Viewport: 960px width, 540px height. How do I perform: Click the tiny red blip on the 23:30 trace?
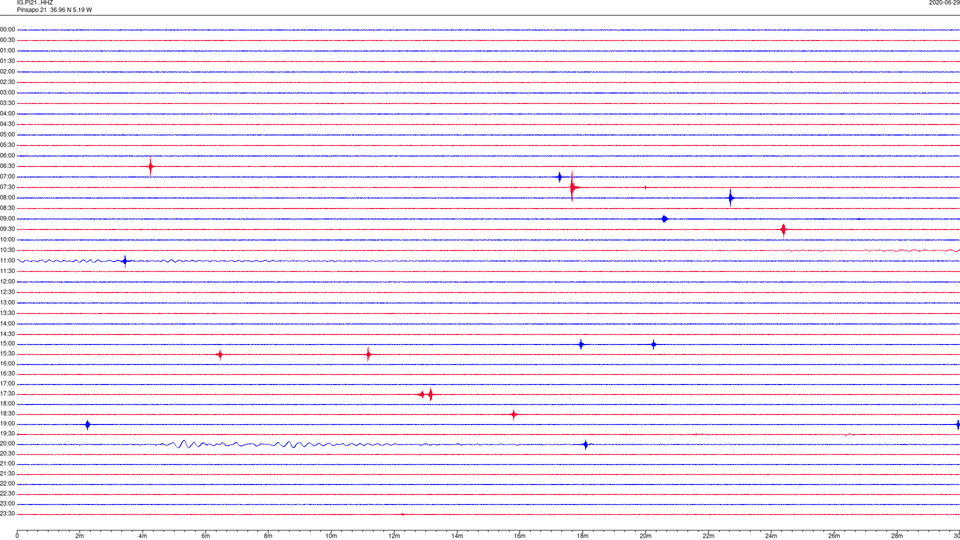(402, 514)
